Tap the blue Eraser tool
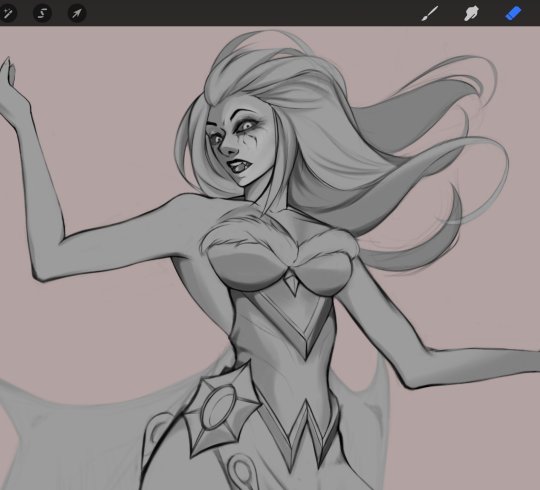 tap(513, 14)
